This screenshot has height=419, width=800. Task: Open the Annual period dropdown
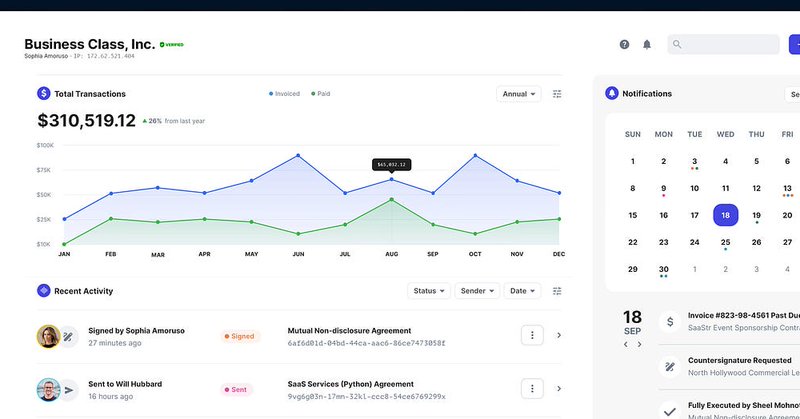(x=518, y=94)
